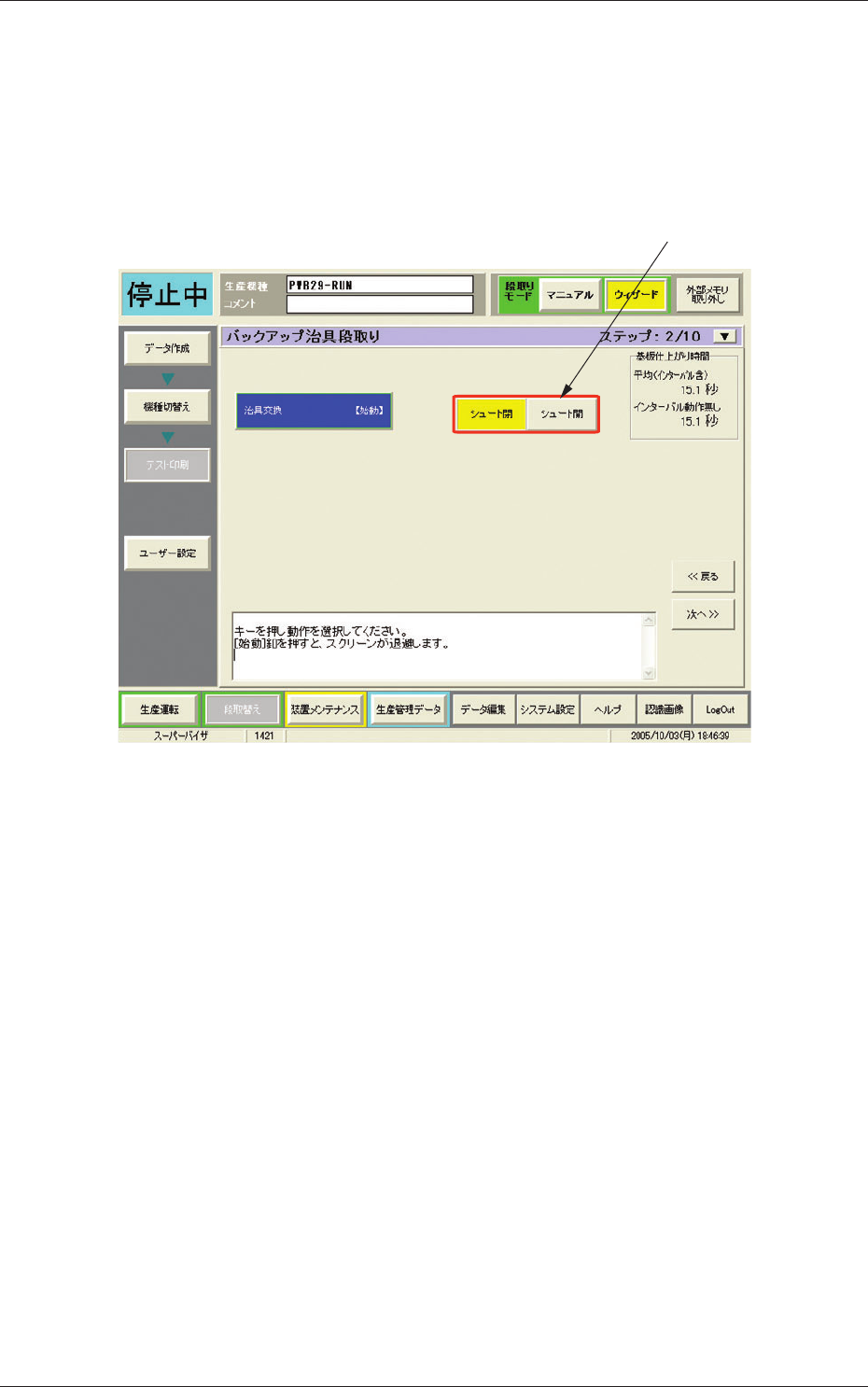This screenshot has height=1387, width=868.
Task: Expand the ステップ 2/10 dropdown arrow
Action: point(725,336)
